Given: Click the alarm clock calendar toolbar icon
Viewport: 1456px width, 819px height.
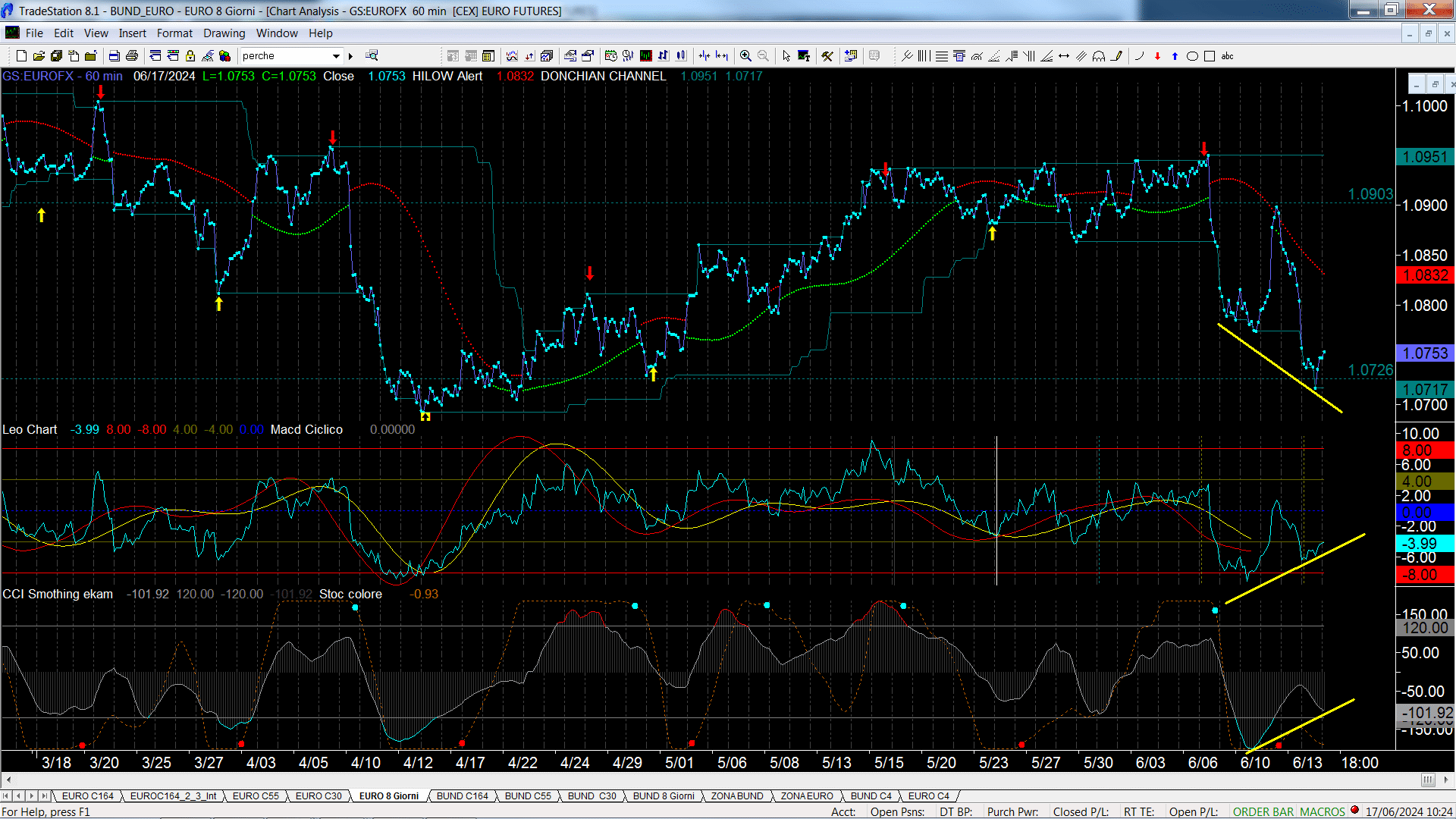Looking at the screenshot, I should pyautogui.click(x=610, y=56).
